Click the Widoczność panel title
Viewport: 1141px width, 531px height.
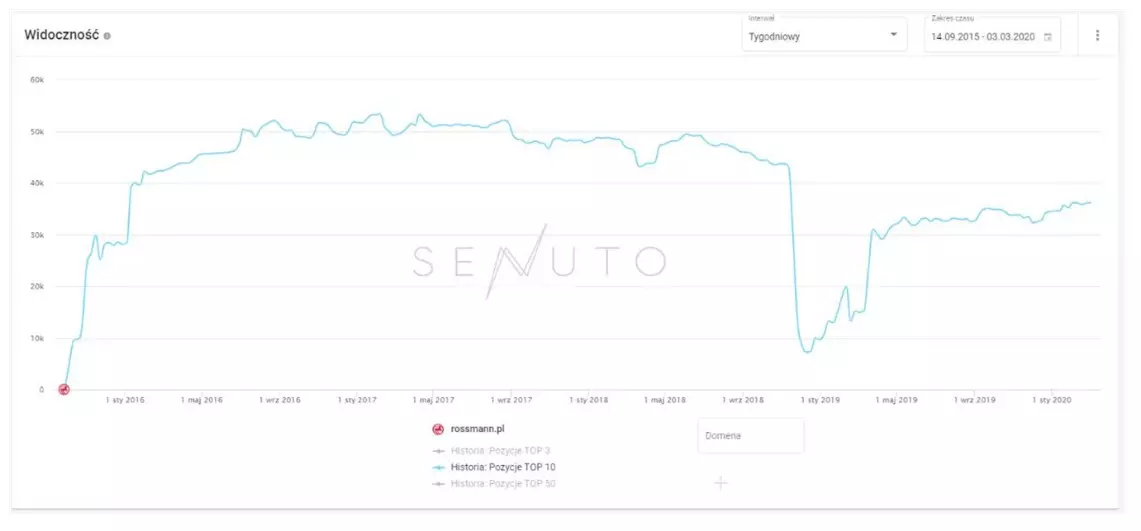[x=61, y=35]
